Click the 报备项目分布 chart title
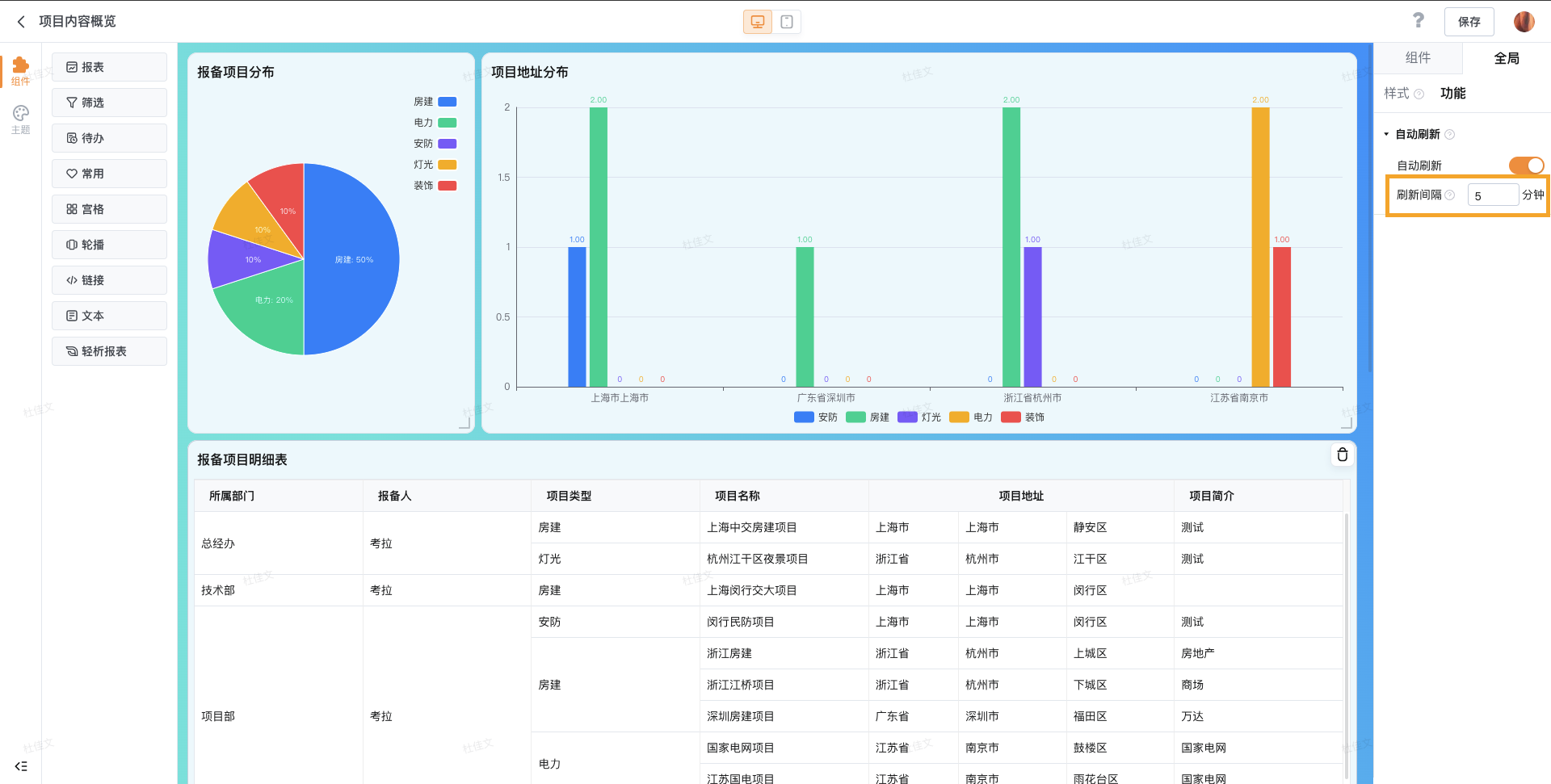The height and width of the screenshot is (784, 1551). click(x=236, y=73)
